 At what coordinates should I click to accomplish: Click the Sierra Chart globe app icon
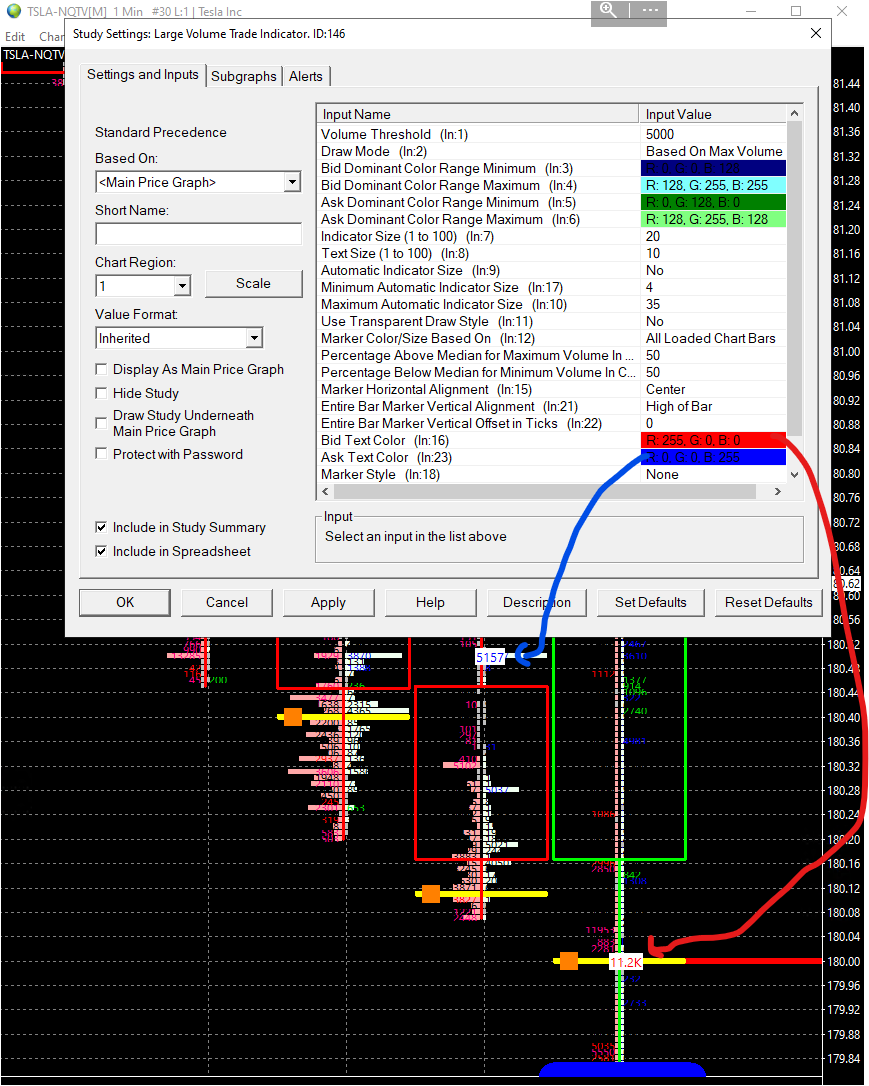pyautogui.click(x=13, y=11)
